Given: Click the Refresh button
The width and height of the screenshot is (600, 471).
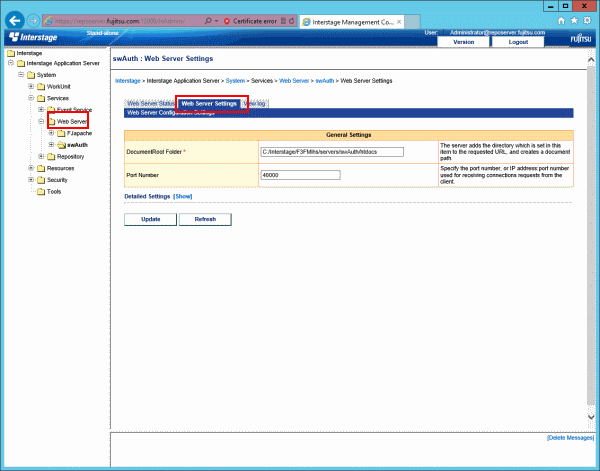Looking at the screenshot, I should (205, 219).
